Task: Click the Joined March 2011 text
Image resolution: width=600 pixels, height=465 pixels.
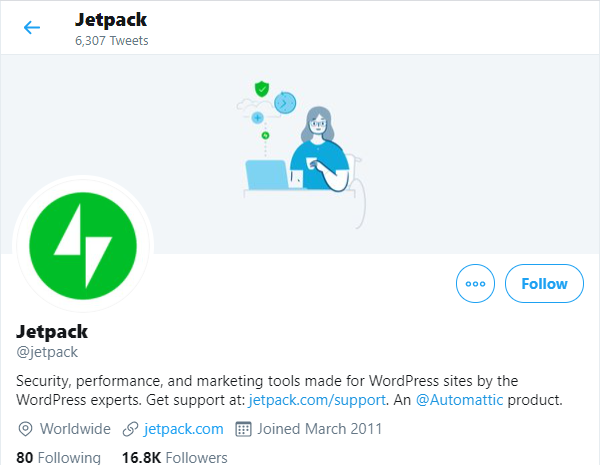Action: (x=319, y=429)
